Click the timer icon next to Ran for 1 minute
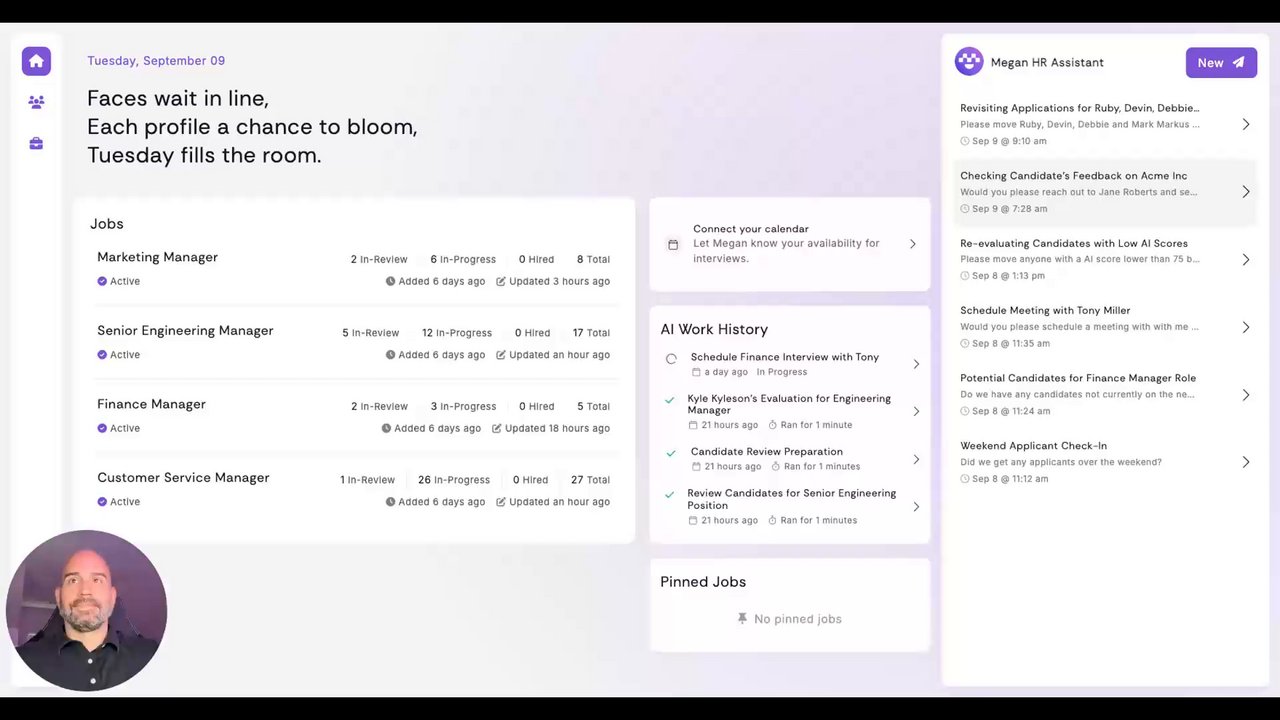 (772, 425)
